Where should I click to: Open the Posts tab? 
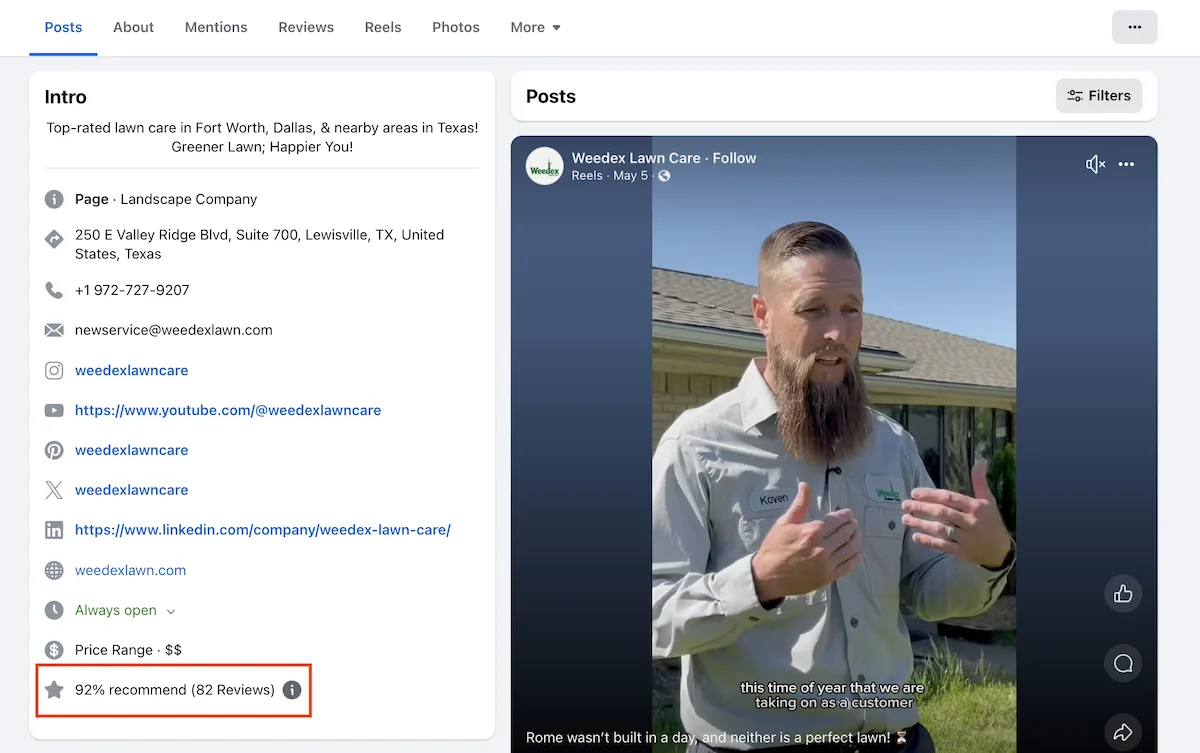click(63, 27)
